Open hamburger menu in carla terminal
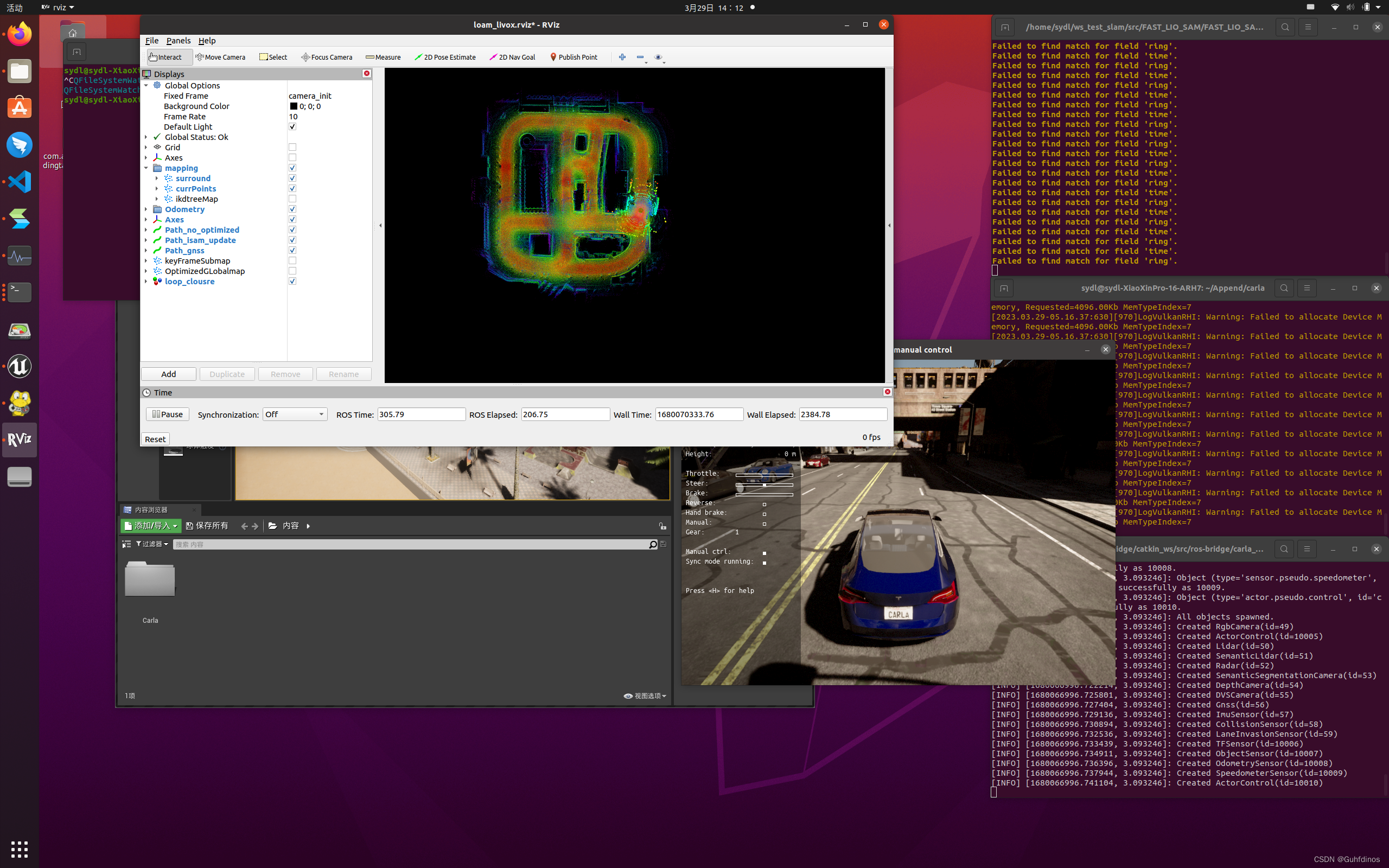 coord(1307,288)
